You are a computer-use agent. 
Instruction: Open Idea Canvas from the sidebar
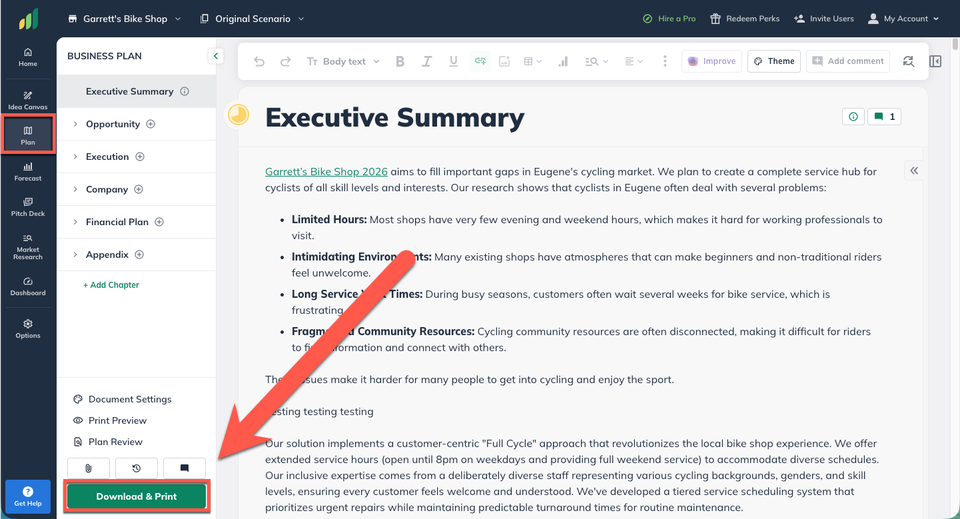(28, 100)
